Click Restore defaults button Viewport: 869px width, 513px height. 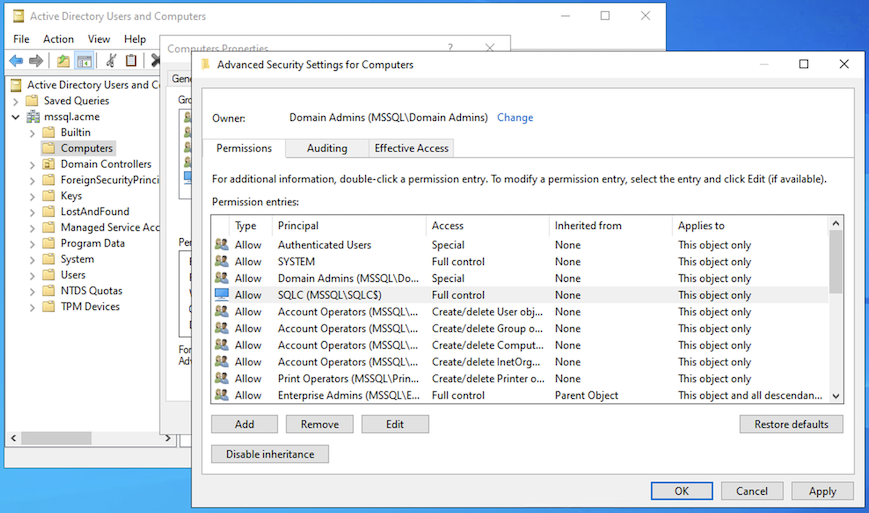point(791,424)
